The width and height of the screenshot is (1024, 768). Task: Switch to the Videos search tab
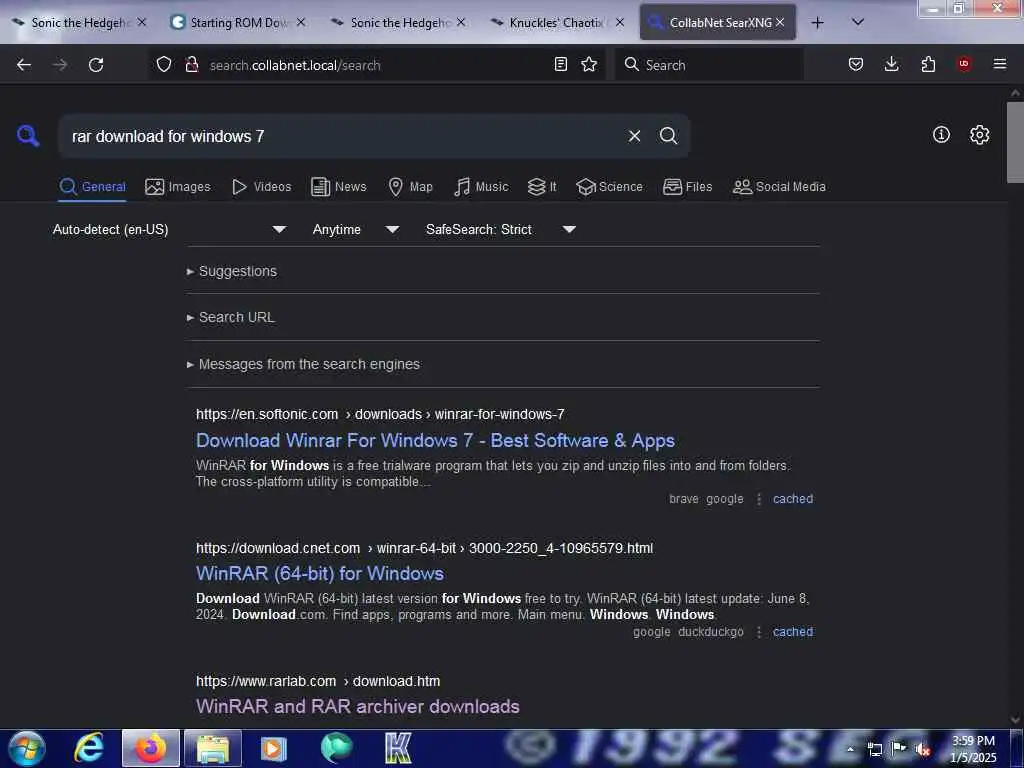[261, 187]
